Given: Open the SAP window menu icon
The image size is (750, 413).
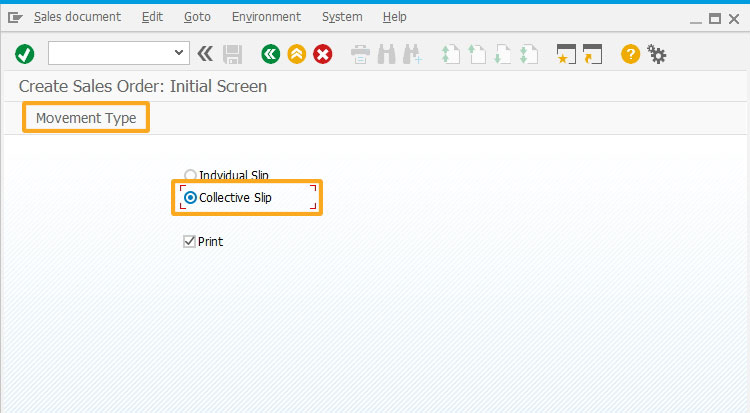Looking at the screenshot, I should (x=15, y=18).
